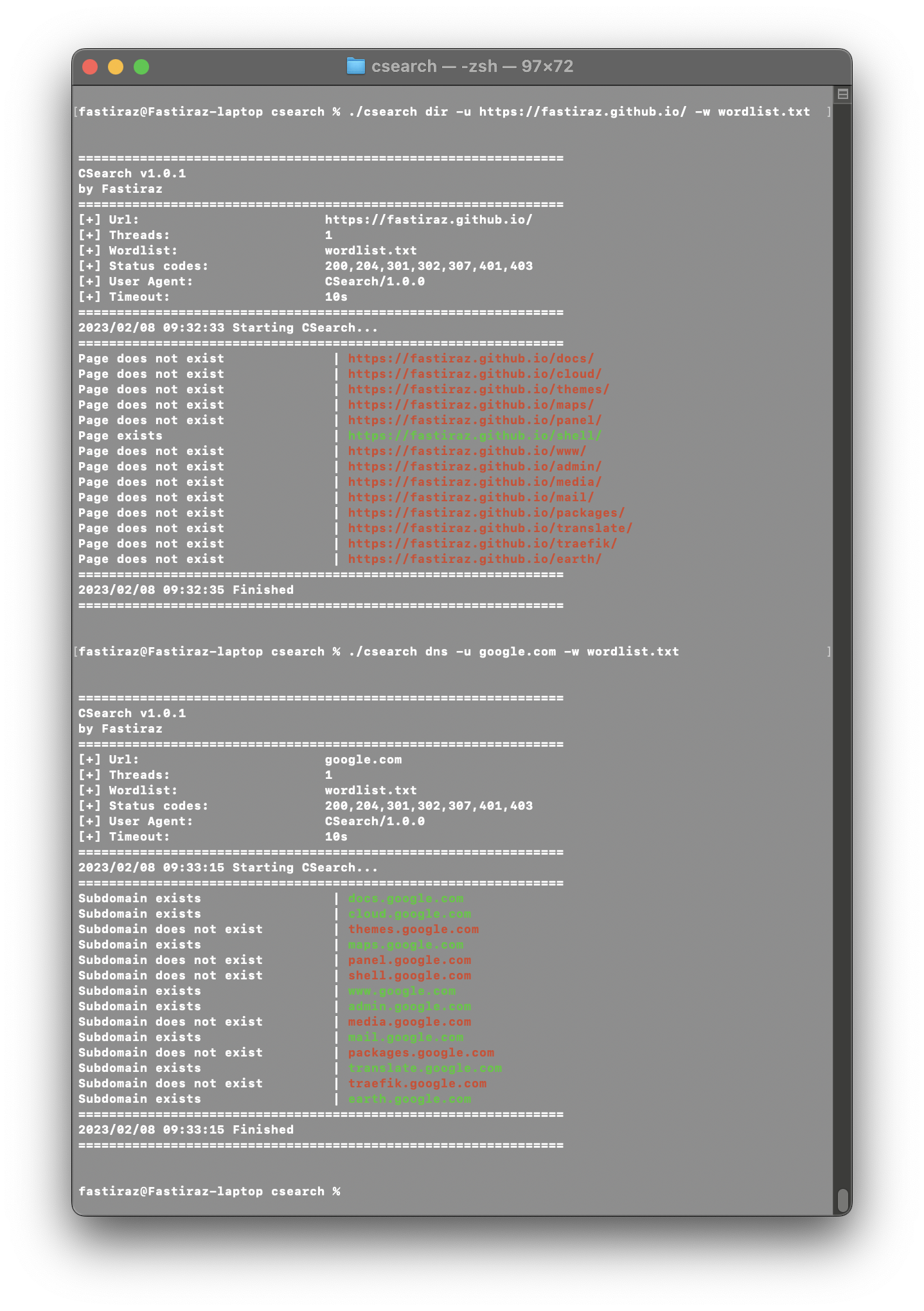Image resolution: width=924 pixels, height=1311 pixels.
Task: Click '2023/02/08 09:32:33 Starting CSearch...' line
Action: click(228, 328)
